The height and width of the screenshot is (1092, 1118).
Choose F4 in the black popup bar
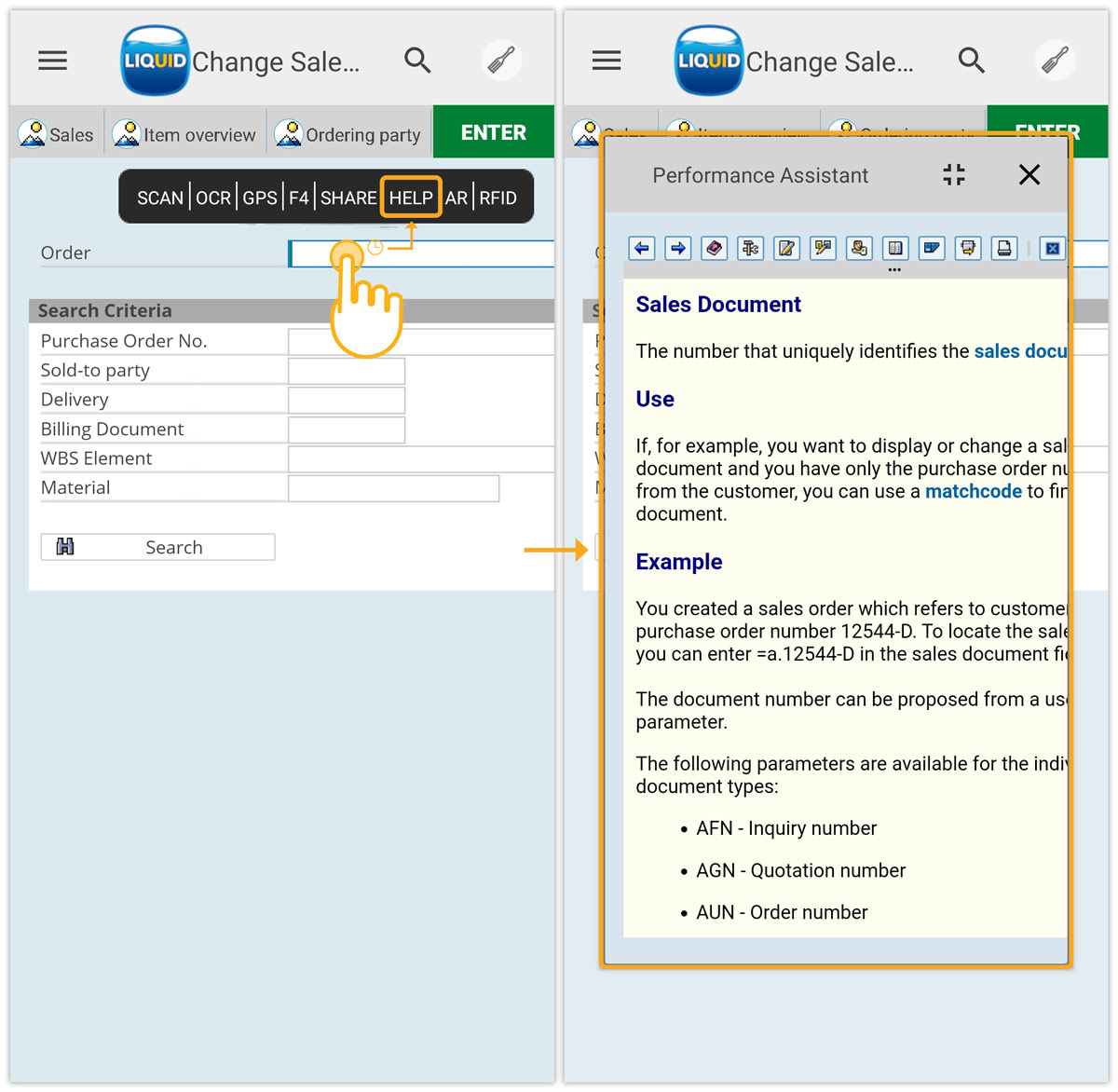[299, 198]
